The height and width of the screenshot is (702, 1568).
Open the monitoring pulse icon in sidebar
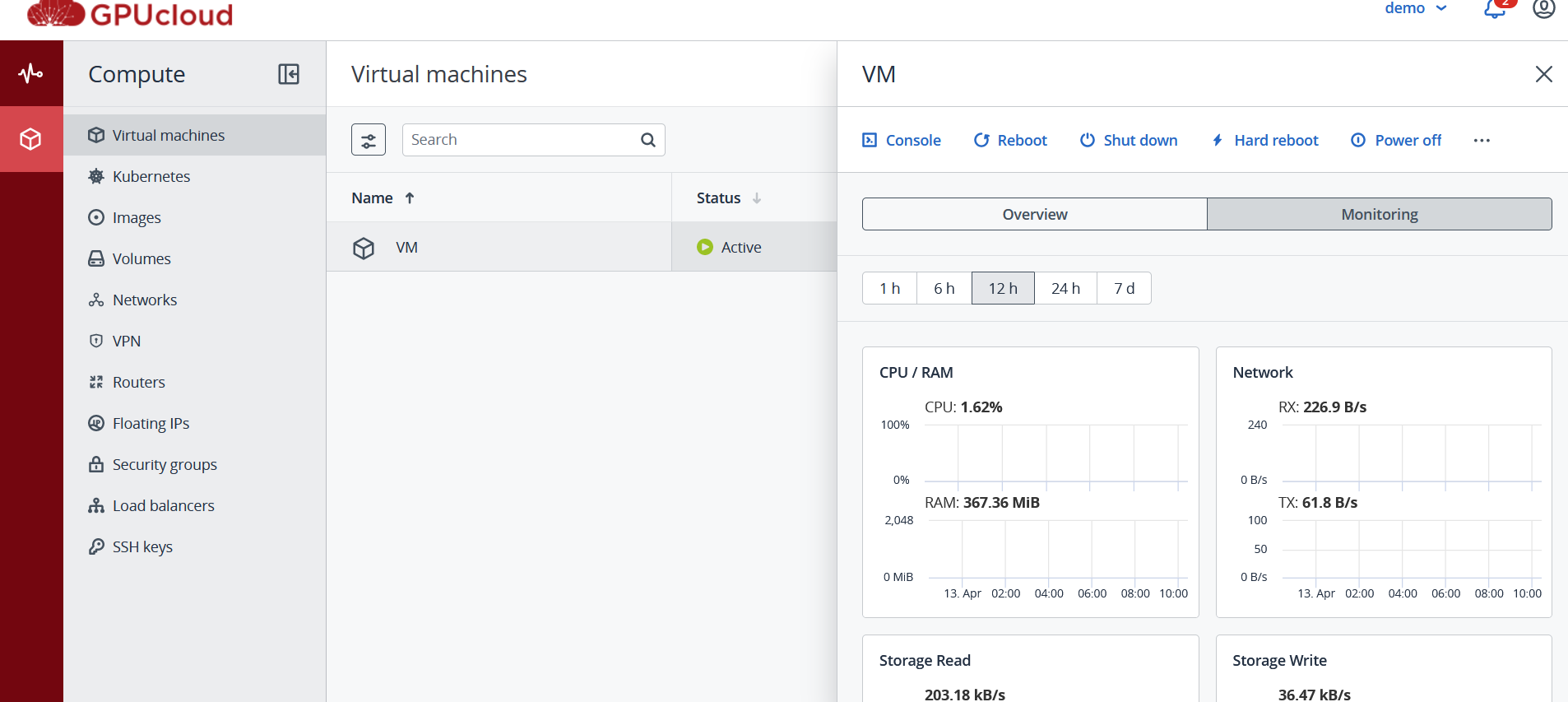(31, 73)
